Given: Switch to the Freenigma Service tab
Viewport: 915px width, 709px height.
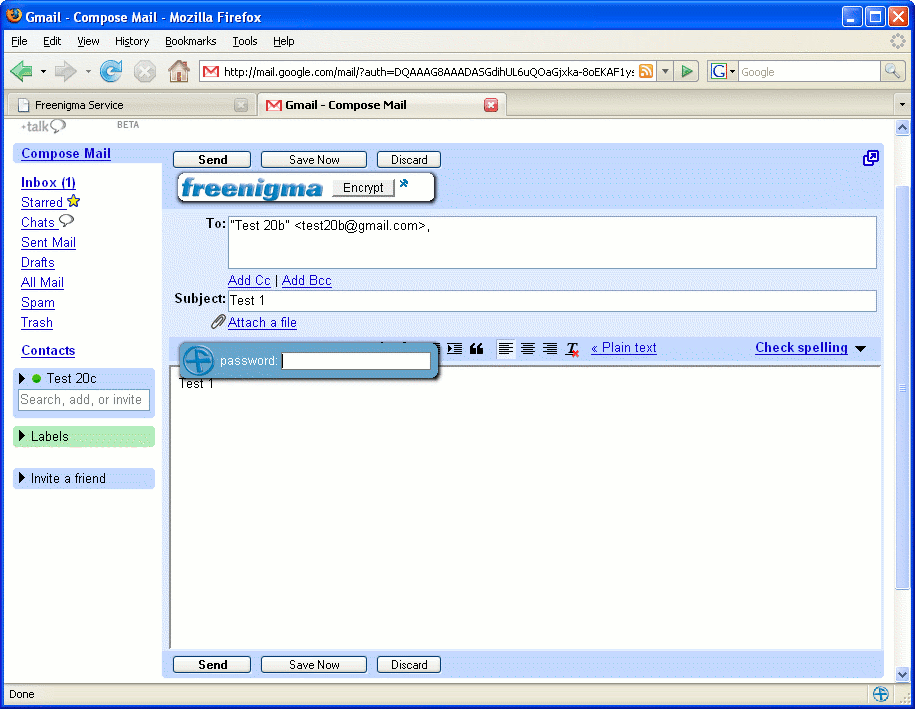Looking at the screenshot, I should pos(132,105).
